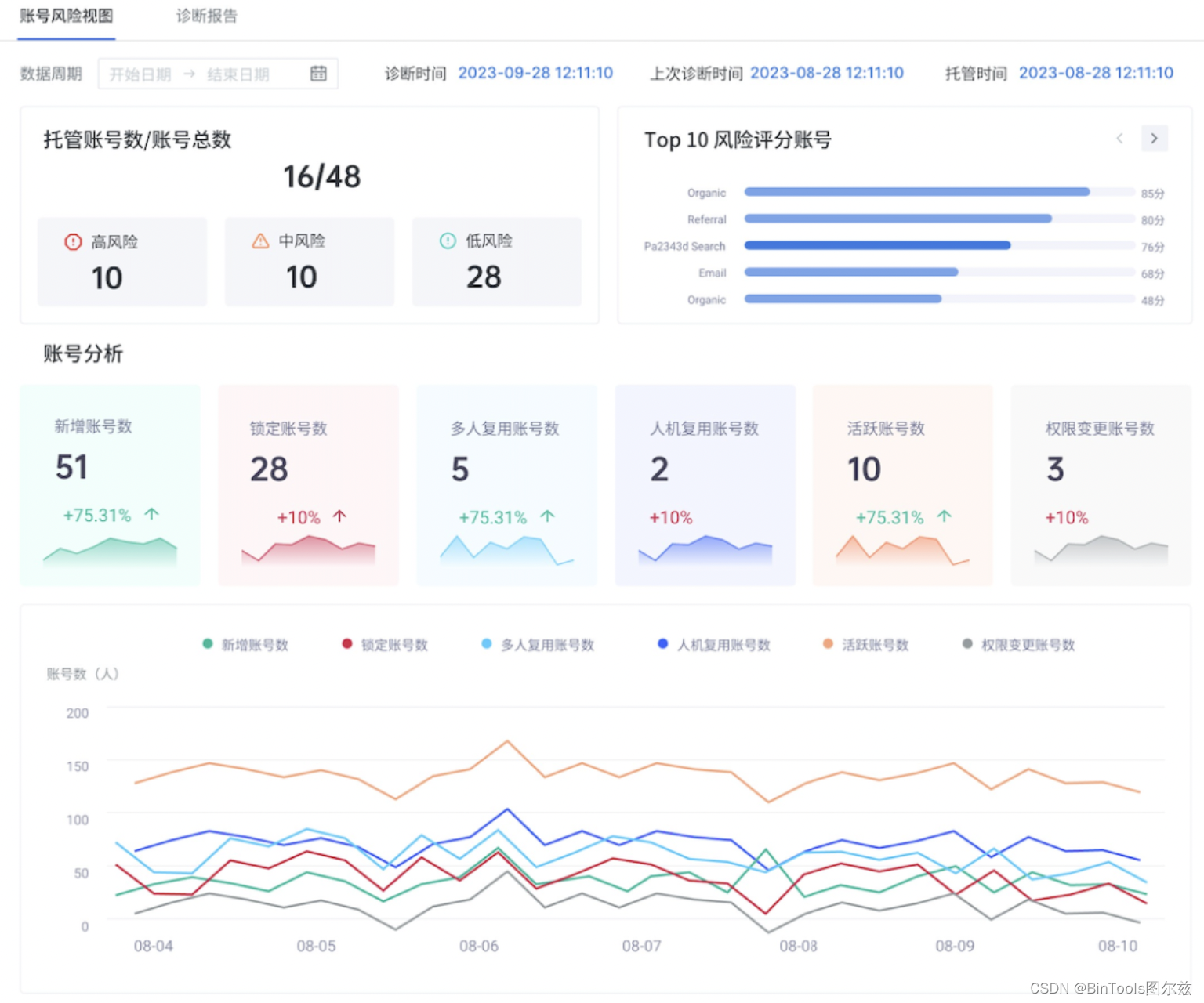The width and height of the screenshot is (1204, 1003).
Task: Click the +75.31% value in 新增账号数 card
Action: 97,516
